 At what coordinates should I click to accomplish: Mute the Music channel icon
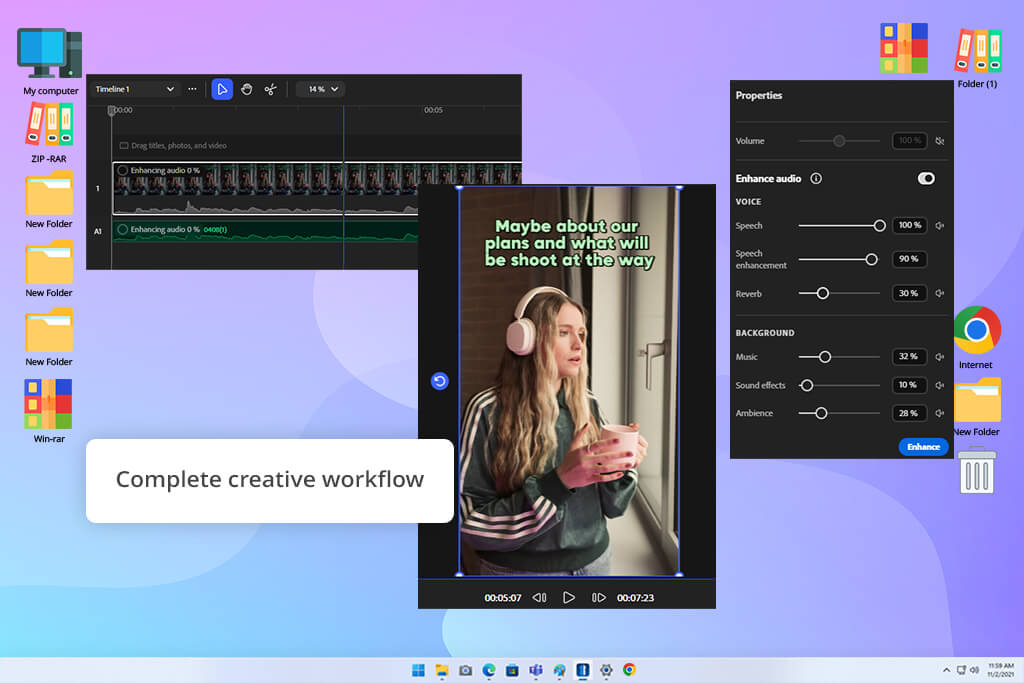(940, 357)
